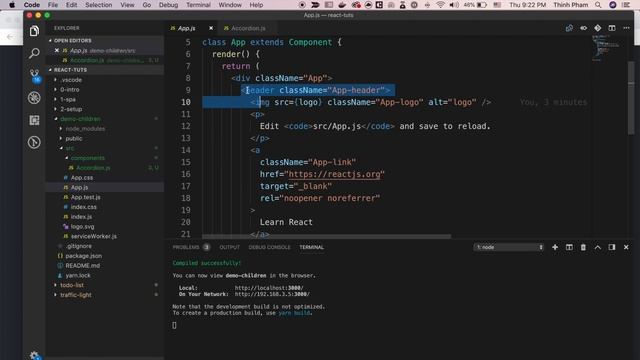Image resolution: width=640 pixels, height=360 pixels.
Task: Open README.md in the file tree
Action: pos(82,266)
